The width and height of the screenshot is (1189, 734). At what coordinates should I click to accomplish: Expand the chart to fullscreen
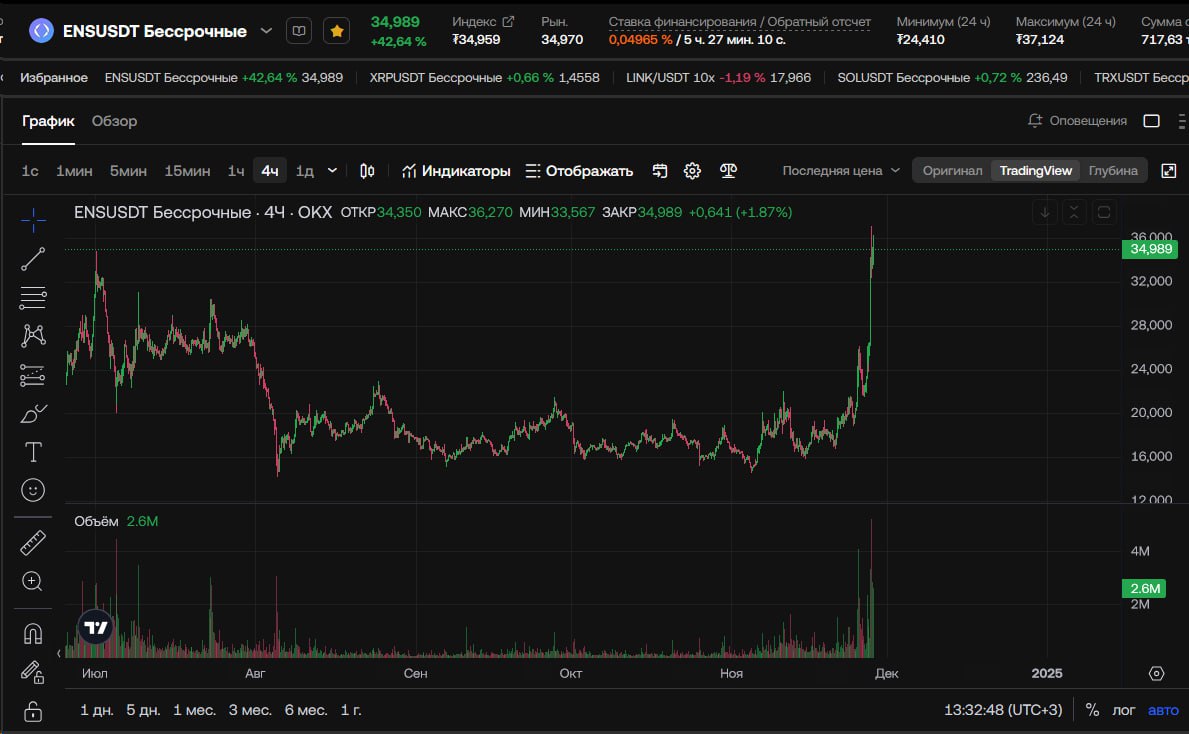[1169, 171]
